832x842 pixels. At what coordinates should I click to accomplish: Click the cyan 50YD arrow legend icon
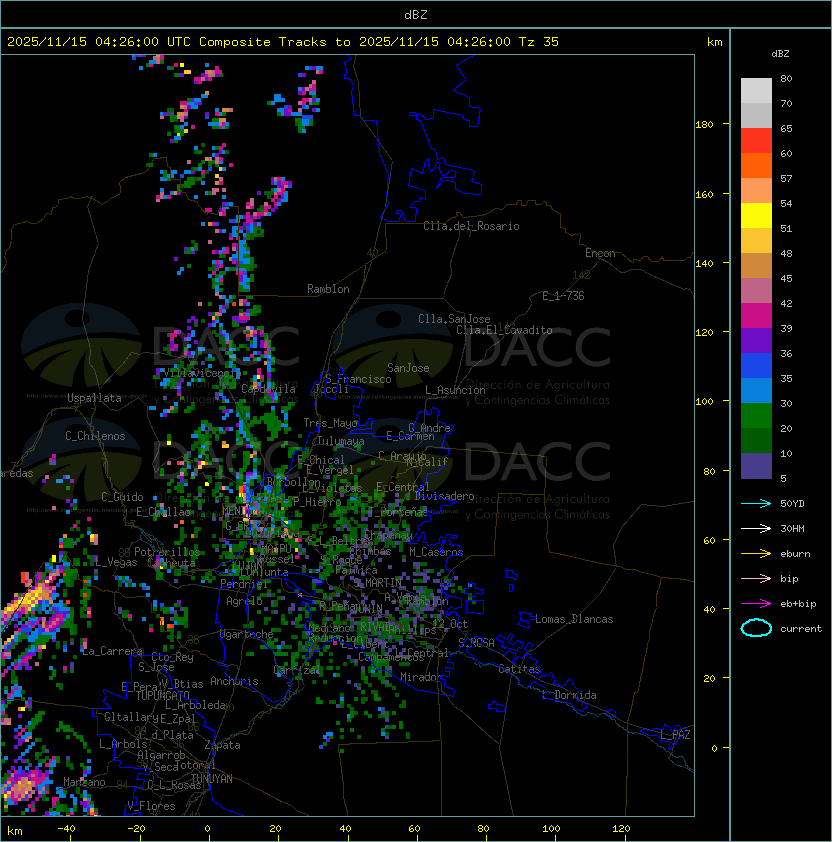click(x=756, y=503)
